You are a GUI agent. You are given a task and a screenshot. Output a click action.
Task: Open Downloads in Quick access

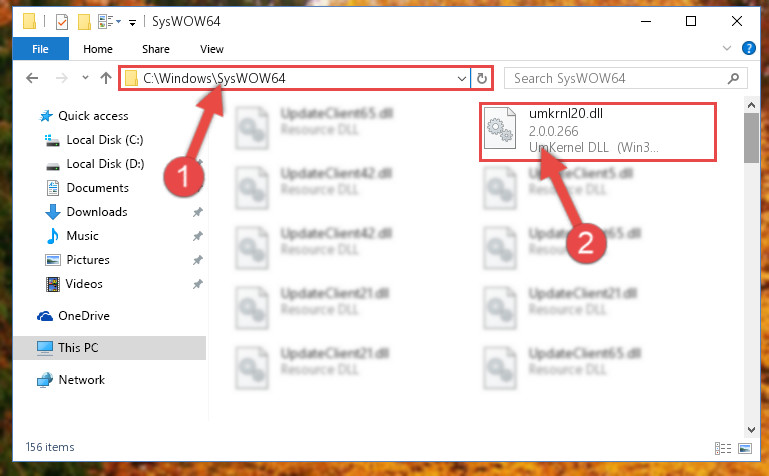click(97, 212)
